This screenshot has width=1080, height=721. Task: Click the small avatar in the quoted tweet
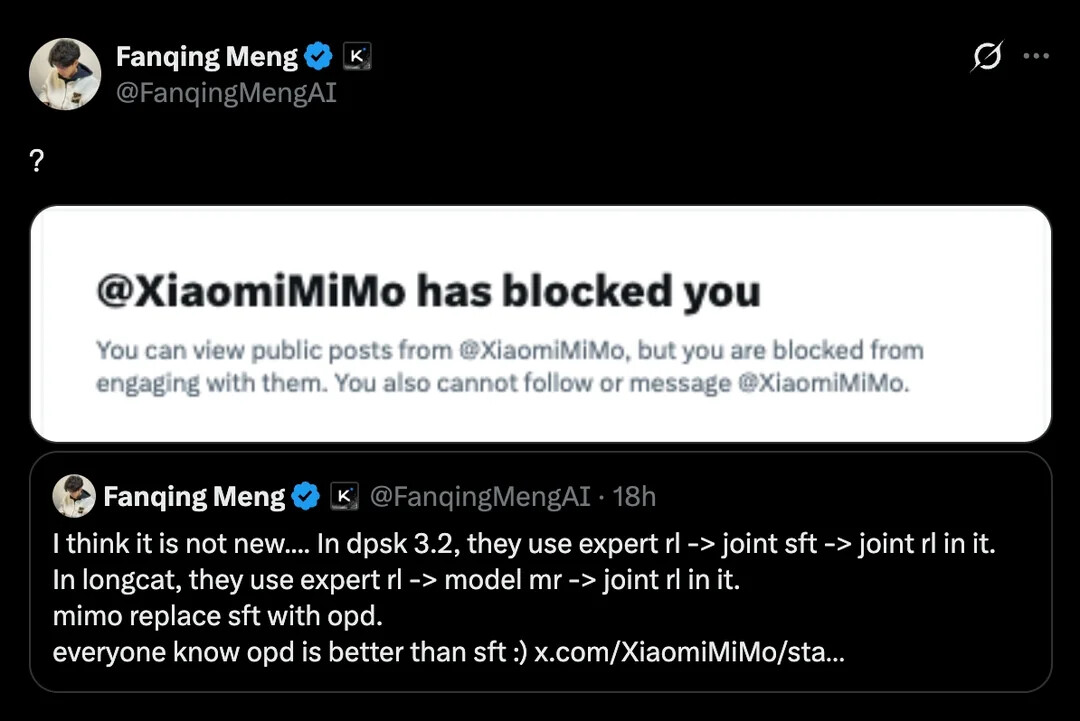coord(72,497)
